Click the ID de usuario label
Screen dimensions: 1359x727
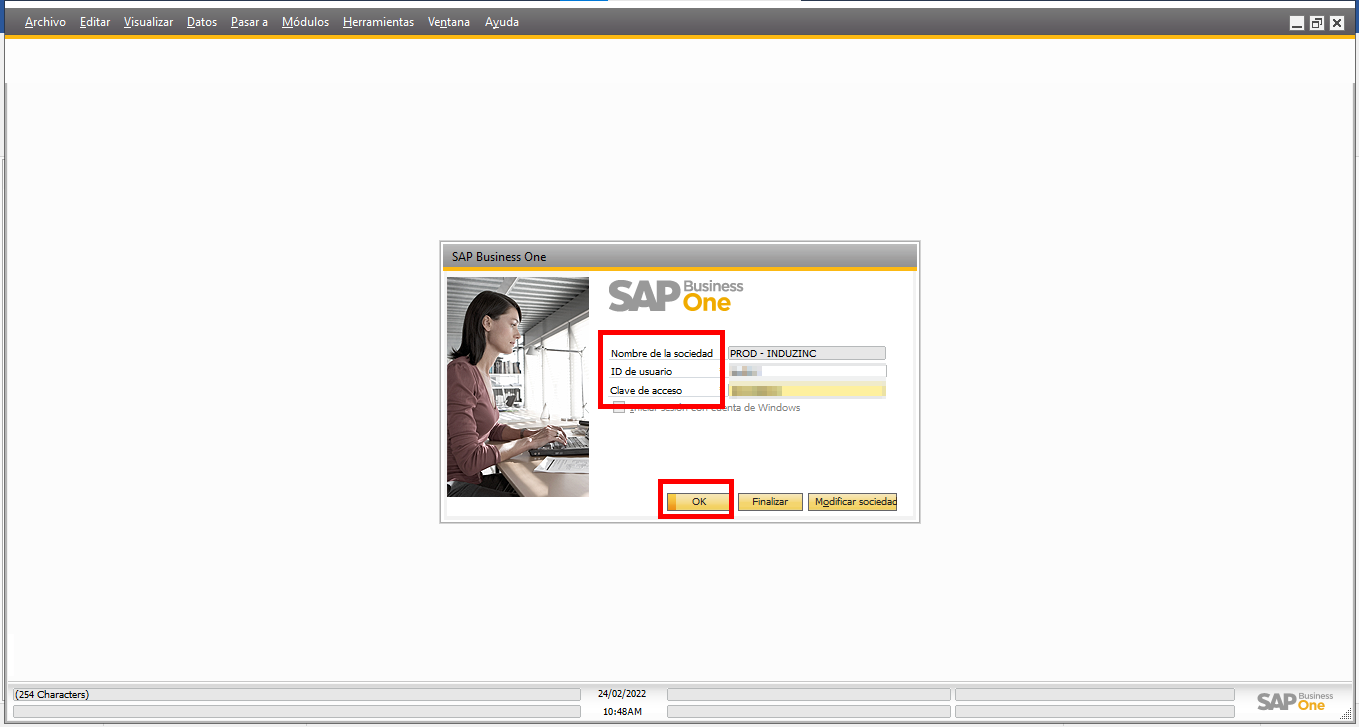[x=641, y=372]
